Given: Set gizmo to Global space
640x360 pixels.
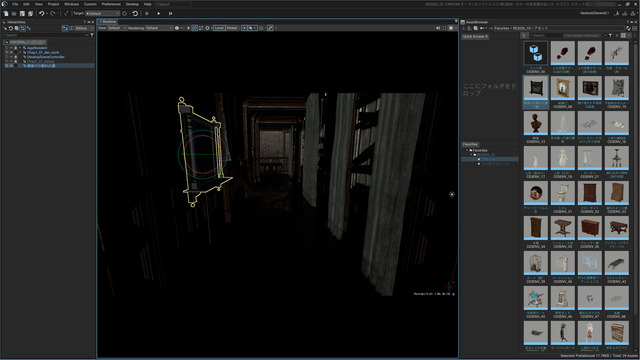Looking at the screenshot, I should pos(232,28).
